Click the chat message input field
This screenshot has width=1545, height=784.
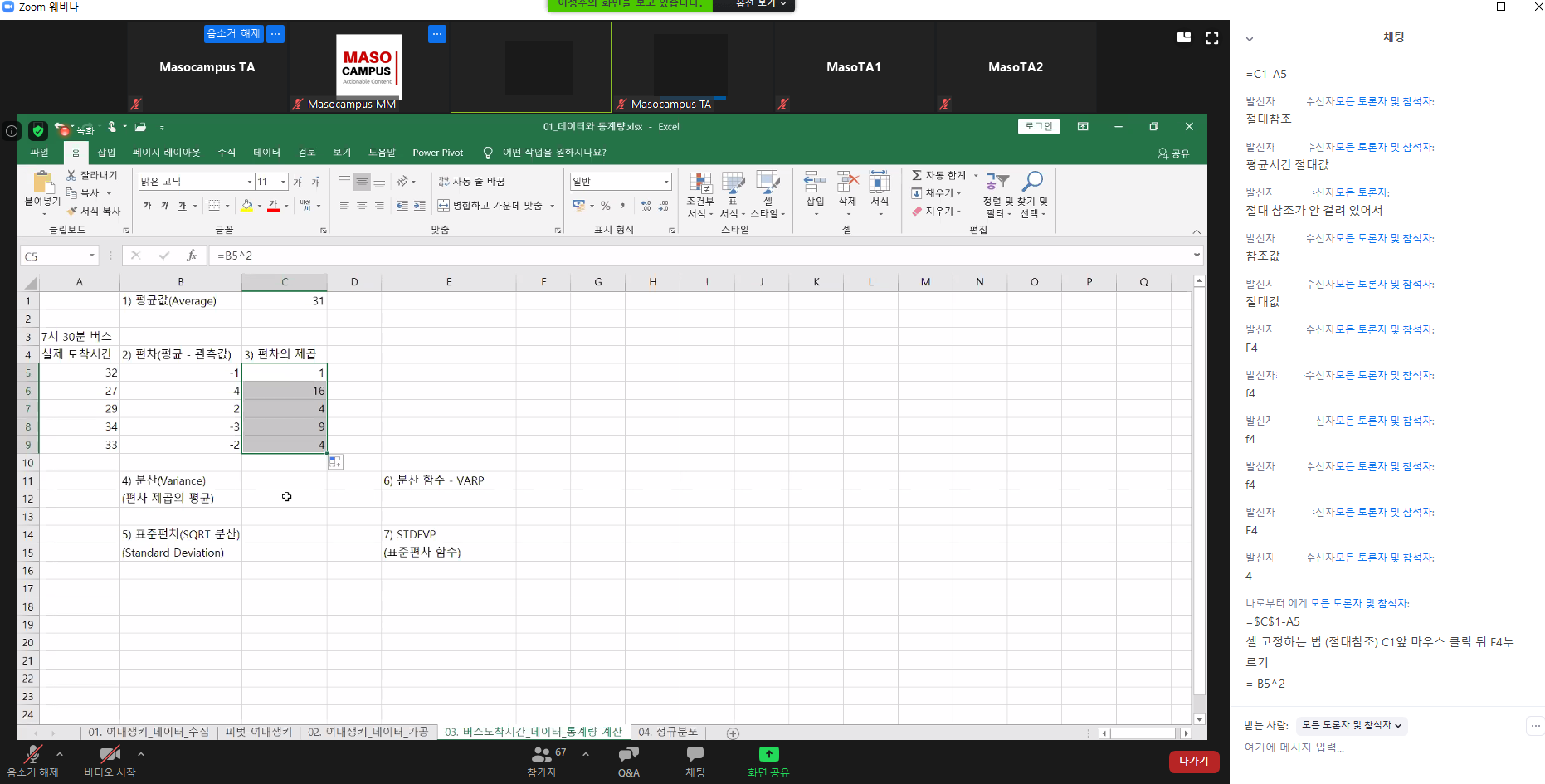tap(1377, 747)
